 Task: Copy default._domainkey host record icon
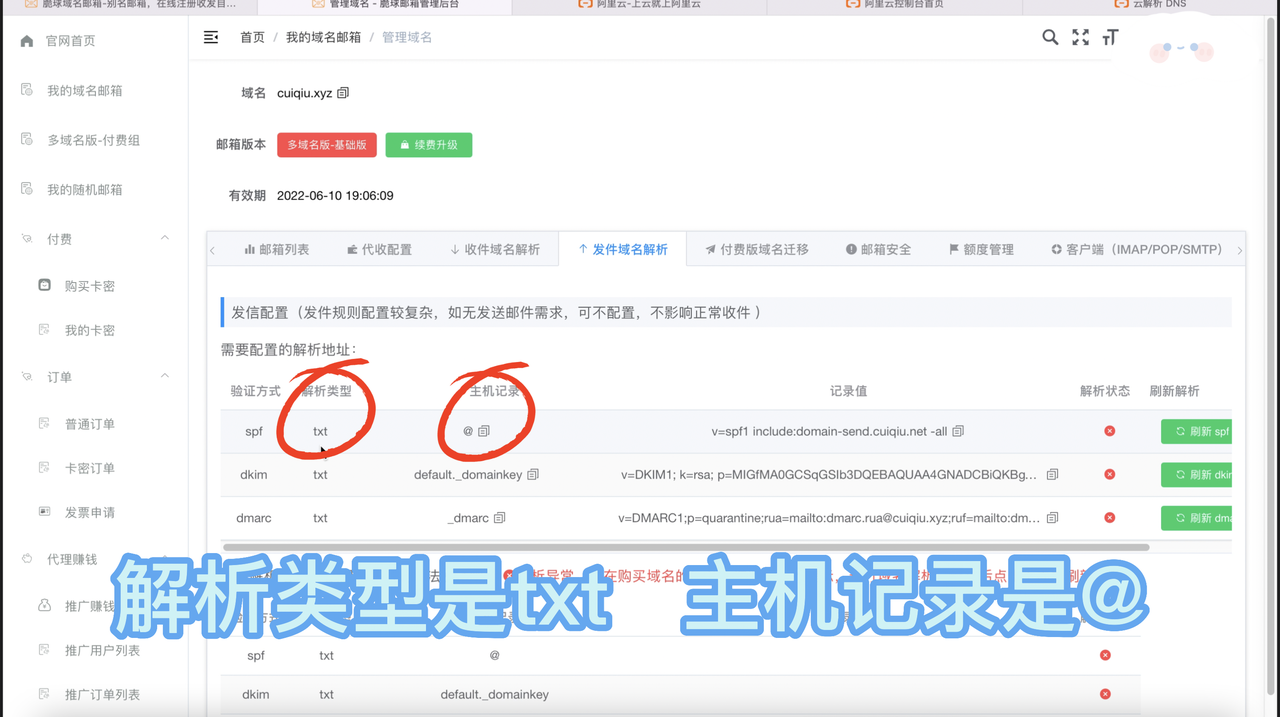coord(533,475)
